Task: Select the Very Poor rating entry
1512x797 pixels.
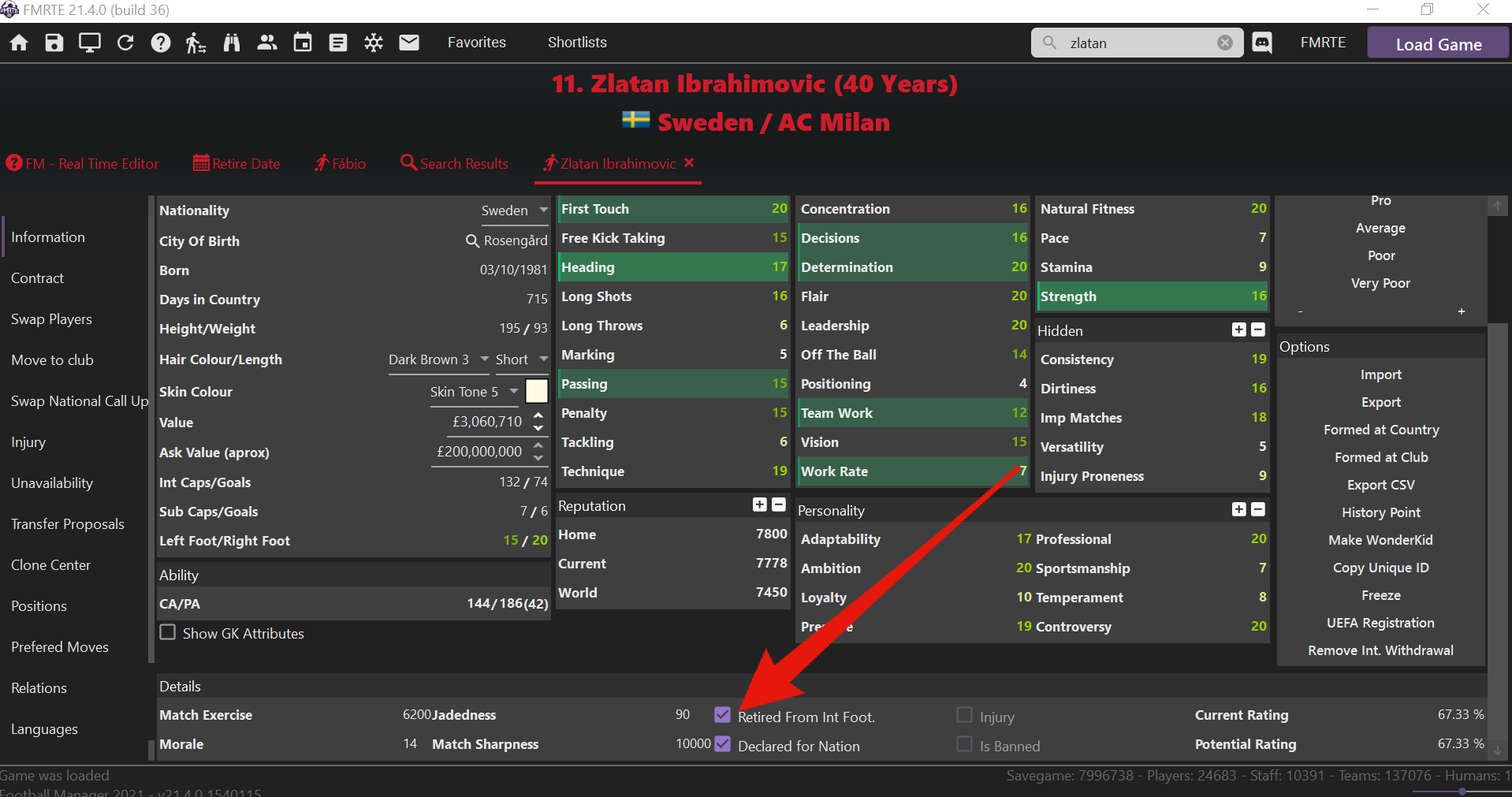Action: [x=1381, y=283]
